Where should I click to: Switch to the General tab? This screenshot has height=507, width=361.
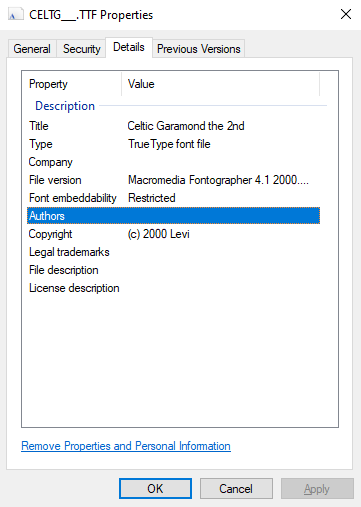(x=32, y=49)
